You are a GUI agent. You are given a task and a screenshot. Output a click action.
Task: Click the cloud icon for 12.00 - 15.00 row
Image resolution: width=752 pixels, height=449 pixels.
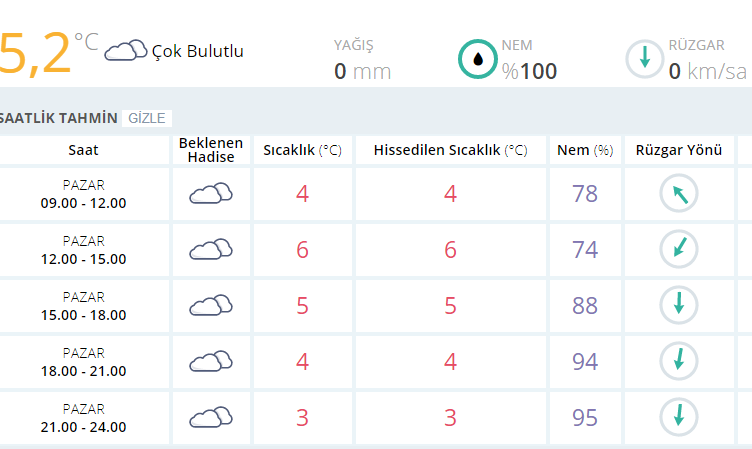pyautogui.click(x=211, y=249)
